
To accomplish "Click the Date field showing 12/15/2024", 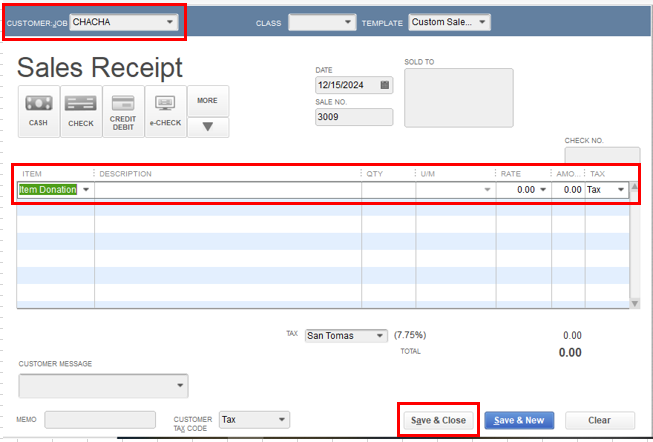I will pos(354,85).
